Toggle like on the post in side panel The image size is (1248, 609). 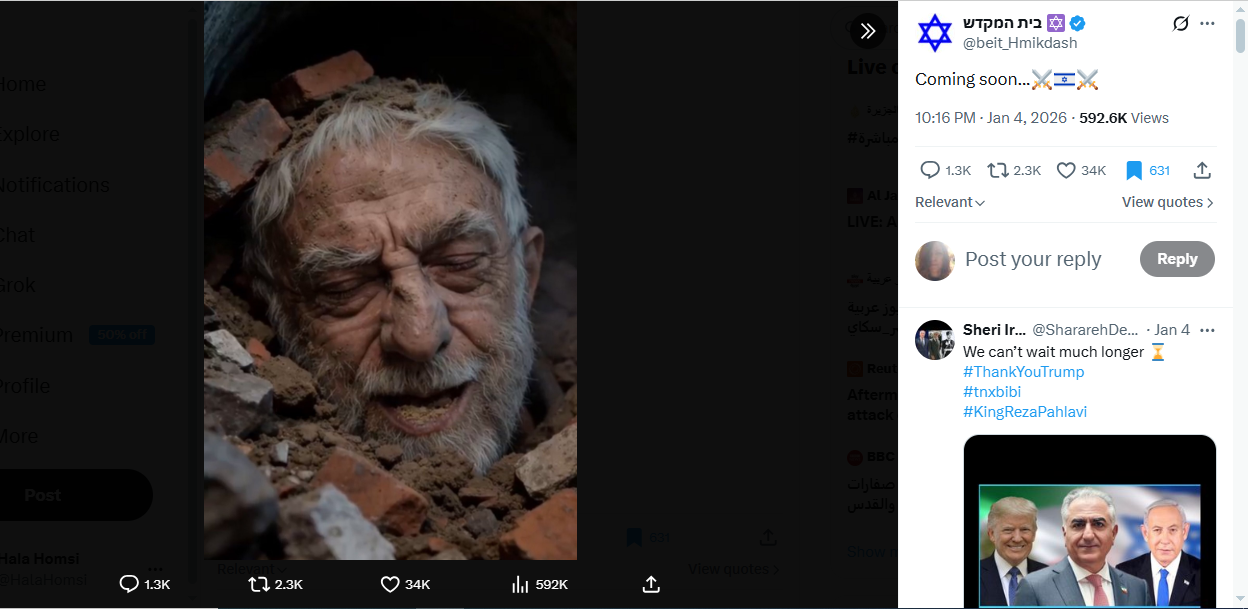pos(1066,170)
